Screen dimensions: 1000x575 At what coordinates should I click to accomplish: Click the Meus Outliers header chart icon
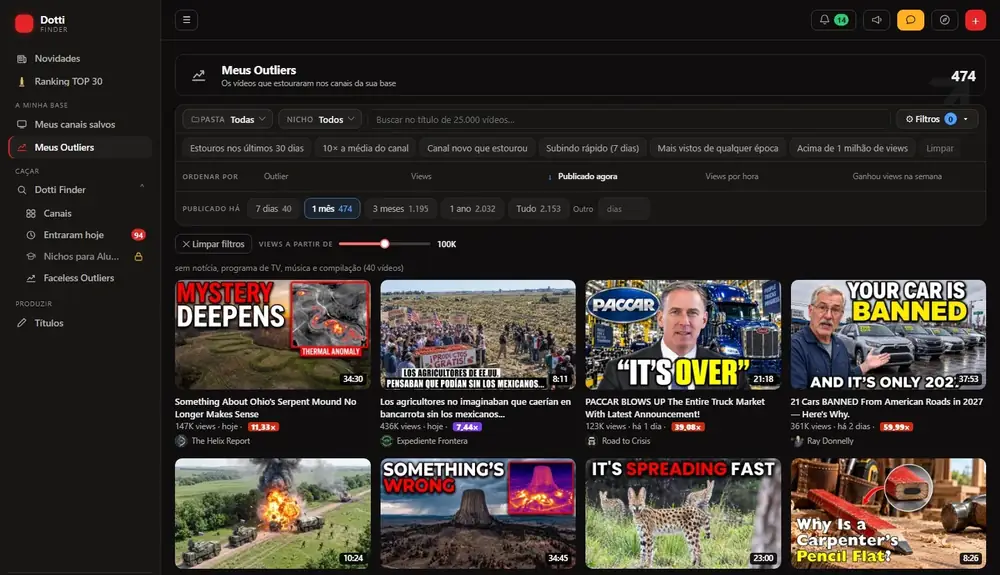[199, 75]
